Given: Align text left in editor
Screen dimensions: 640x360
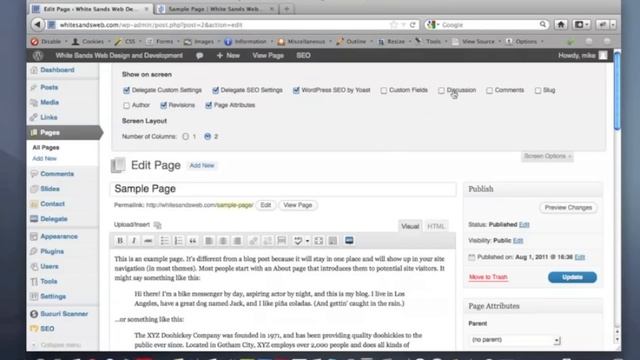Looking at the screenshot, I should pyautogui.click(x=209, y=241).
